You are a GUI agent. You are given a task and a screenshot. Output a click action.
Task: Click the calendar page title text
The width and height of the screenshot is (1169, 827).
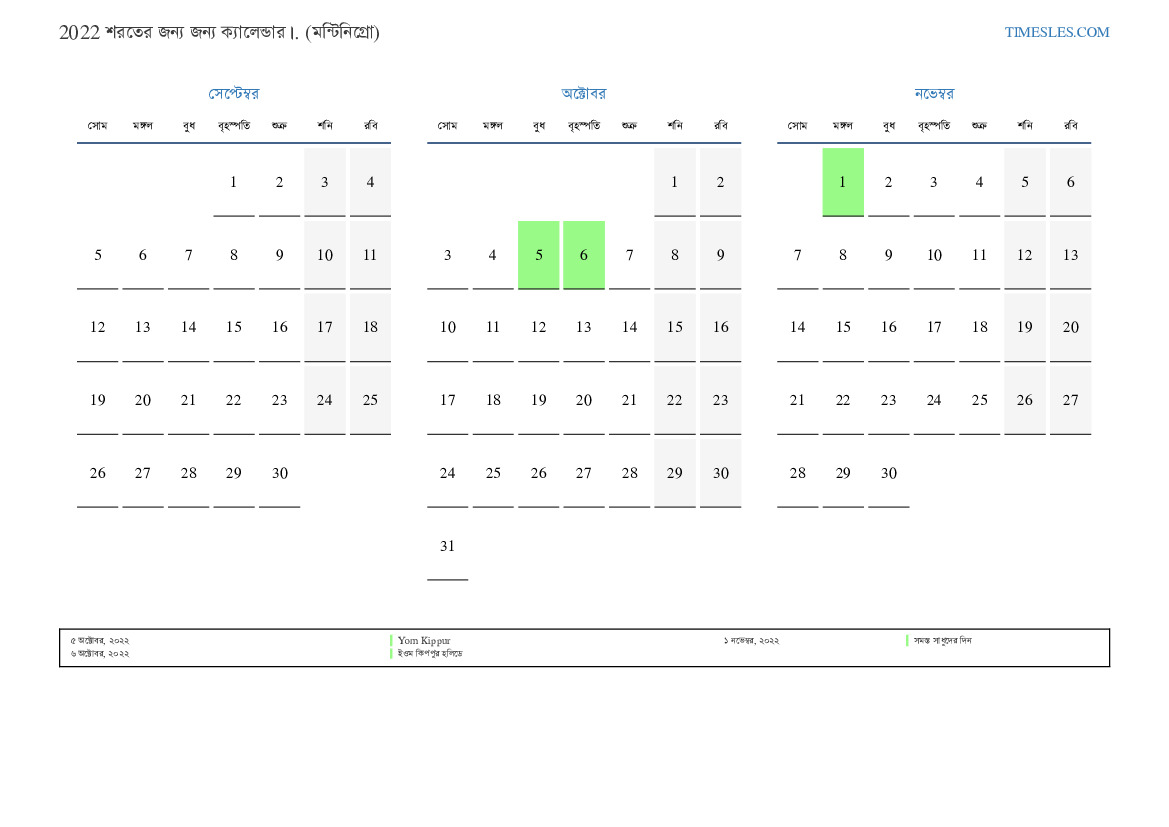pos(219,32)
